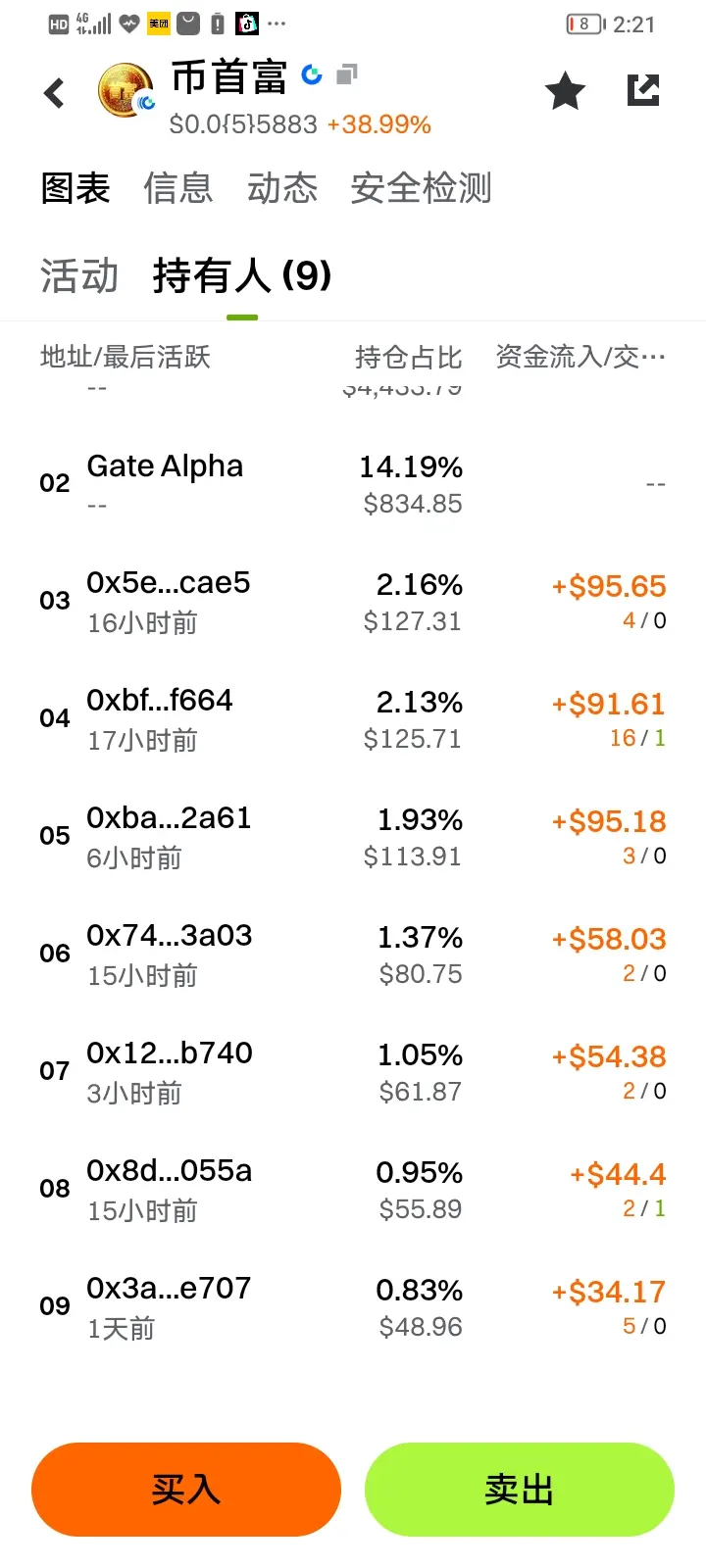706x1568 pixels.
Task: Open the gold token logo avatar
Action: click(x=126, y=91)
